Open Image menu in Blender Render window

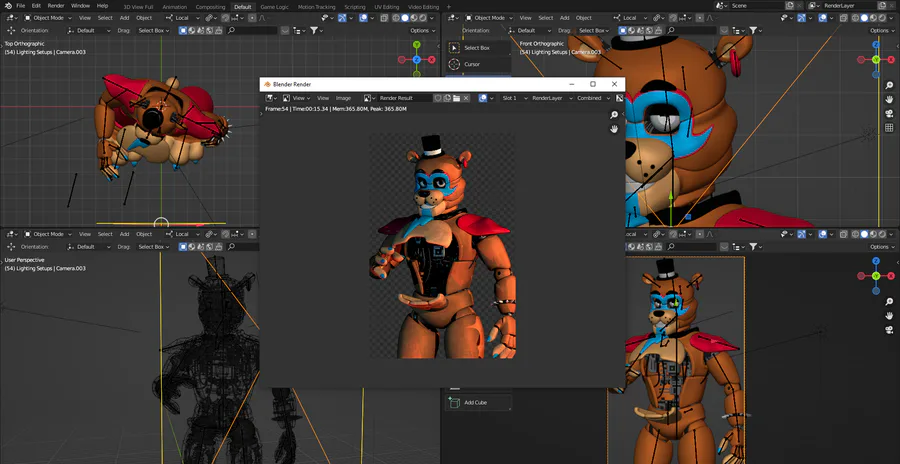point(343,98)
